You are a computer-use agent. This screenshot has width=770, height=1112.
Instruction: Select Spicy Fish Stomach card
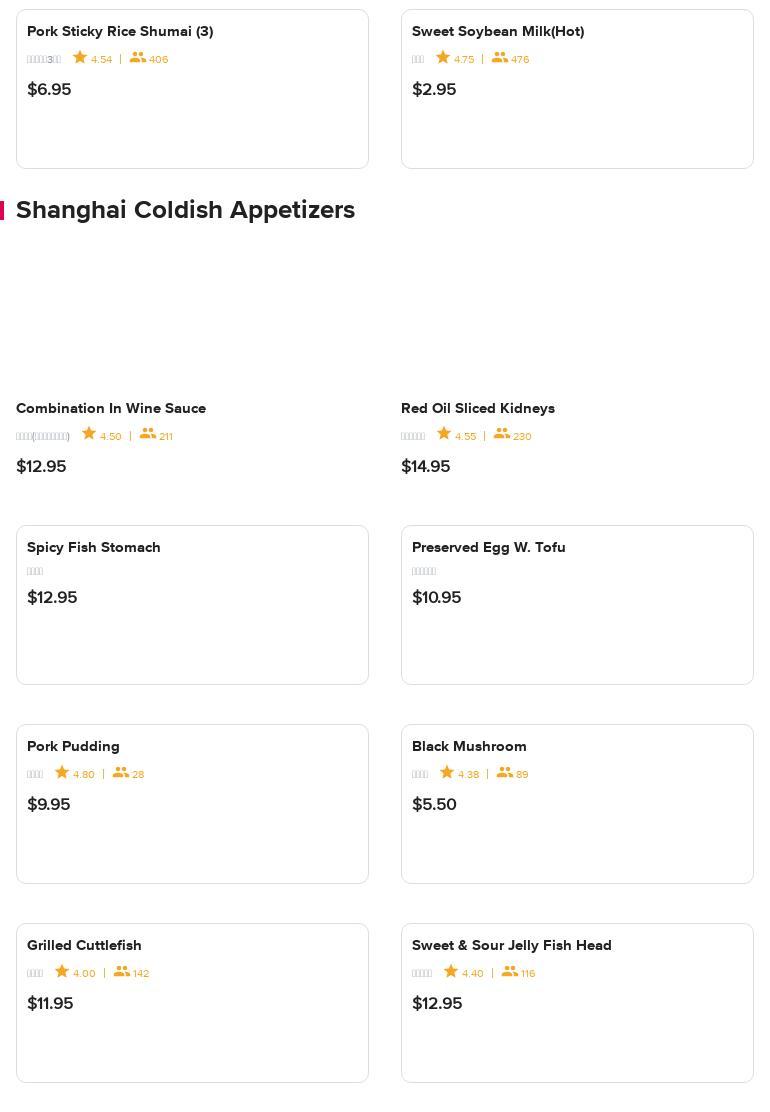click(x=192, y=604)
